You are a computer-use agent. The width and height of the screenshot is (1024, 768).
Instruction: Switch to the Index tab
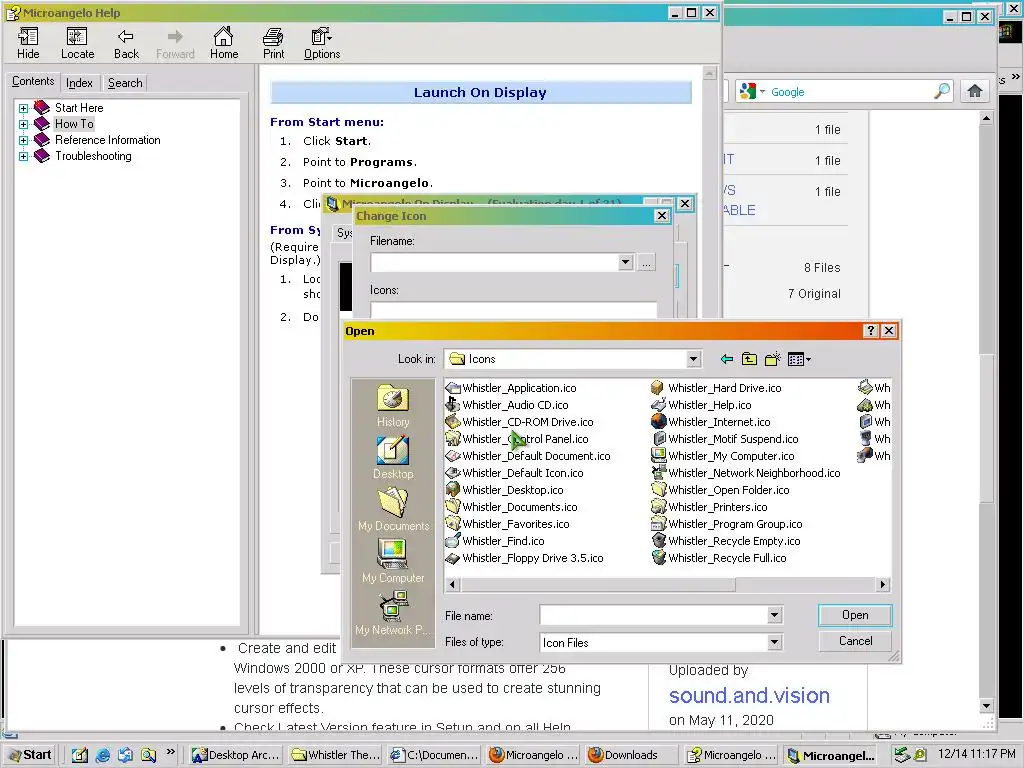pyautogui.click(x=79, y=83)
